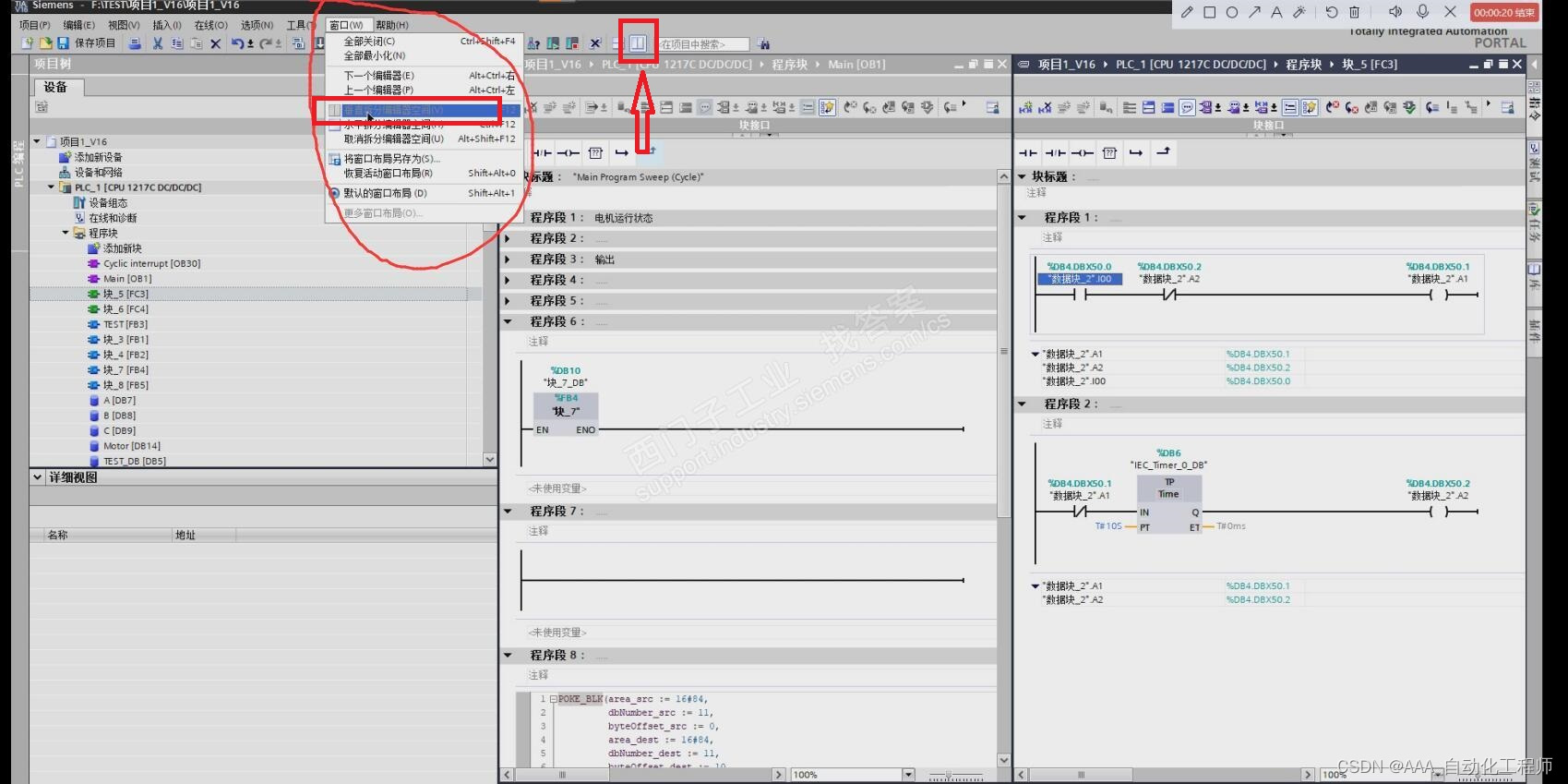This screenshot has width=1568, height=784.
Task: Toggle favorites display in 块_5 toolbar
Action: [x=1309, y=108]
